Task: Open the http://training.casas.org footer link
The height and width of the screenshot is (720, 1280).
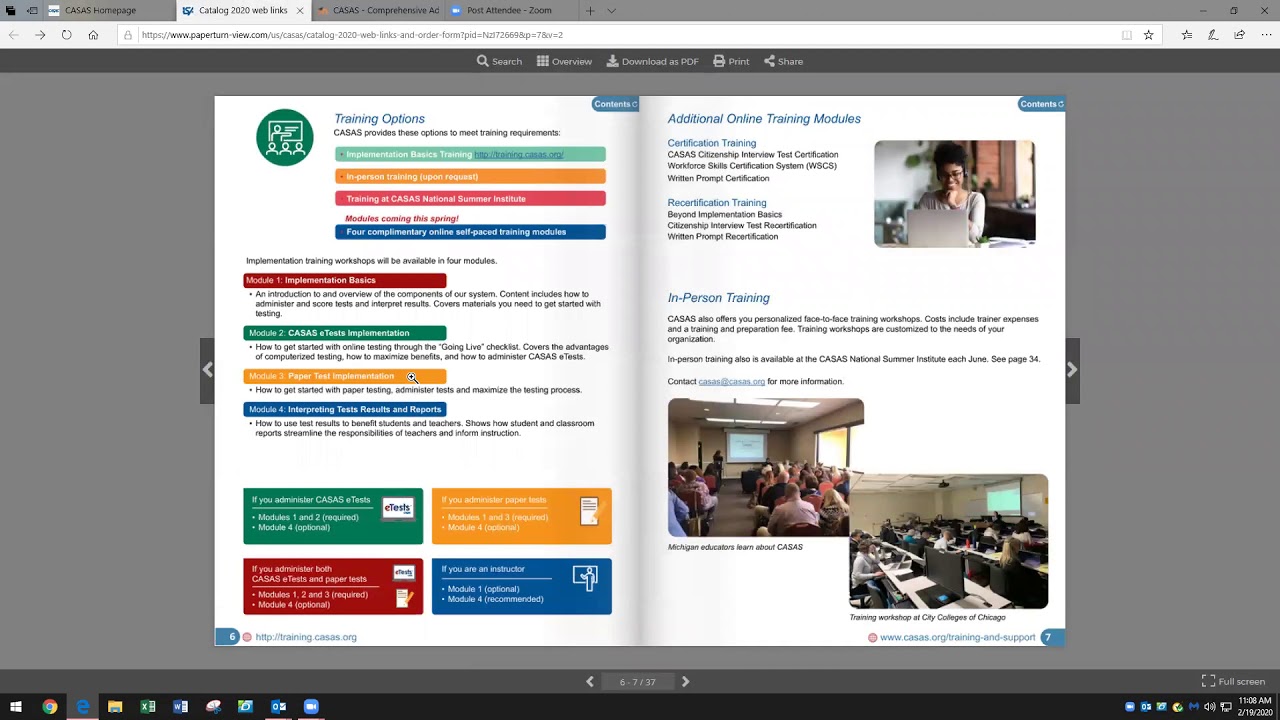Action: tap(306, 637)
